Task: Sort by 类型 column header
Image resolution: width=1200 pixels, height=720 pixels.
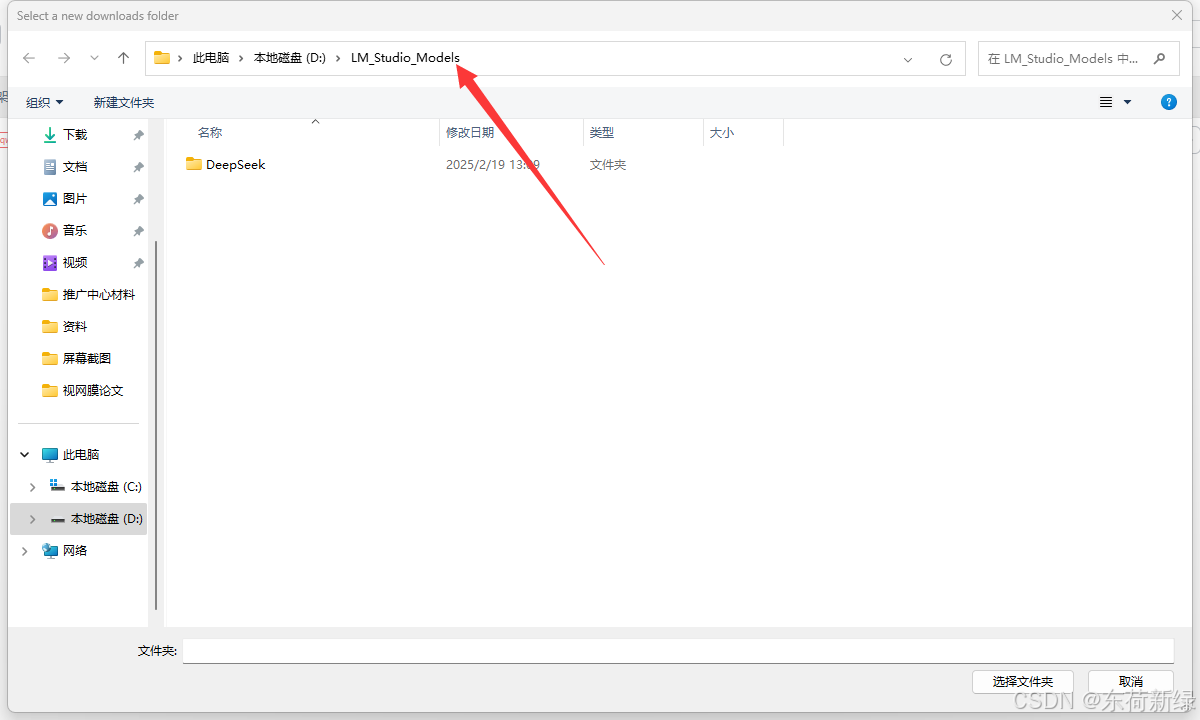Action: click(602, 132)
